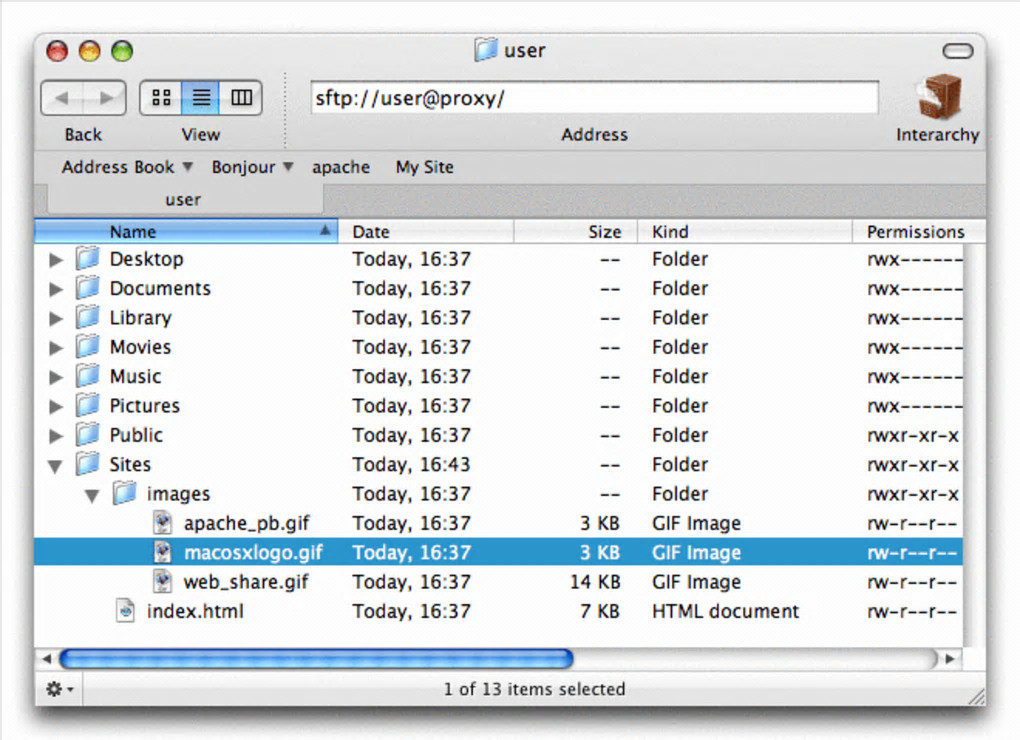
Task: Collapse the Sites folder
Action: point(56,466)
